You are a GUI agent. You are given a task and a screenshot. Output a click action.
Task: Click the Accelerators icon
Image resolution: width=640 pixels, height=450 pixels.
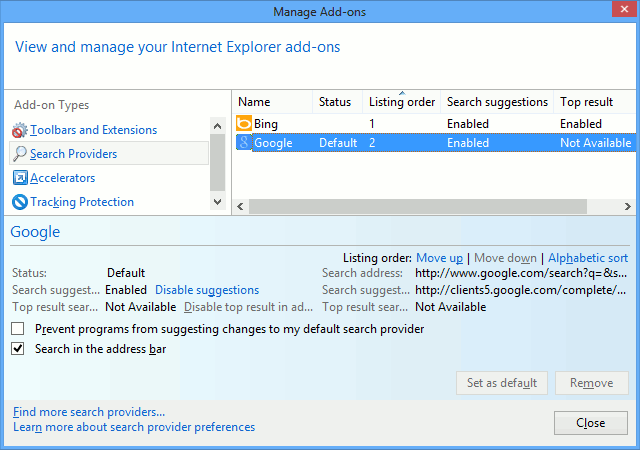pyautogui.click(x=19, y=178)
